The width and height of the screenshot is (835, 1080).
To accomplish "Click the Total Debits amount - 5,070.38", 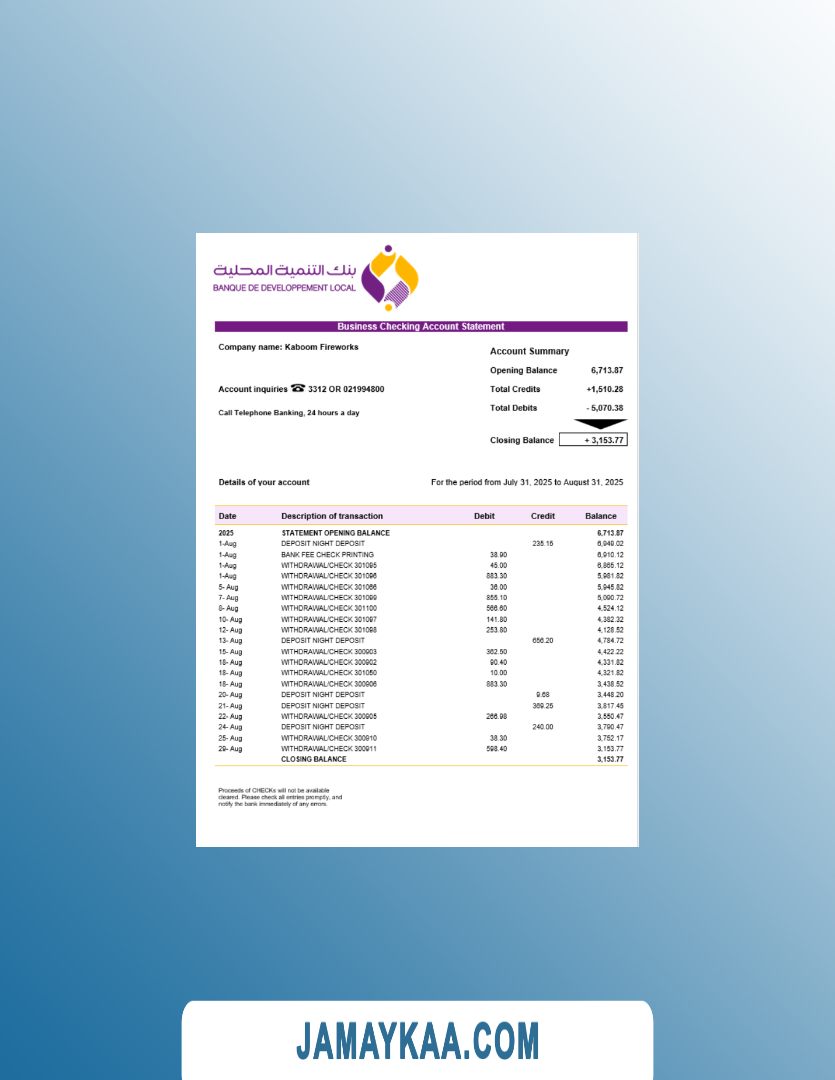I will [x=605, y=408].
